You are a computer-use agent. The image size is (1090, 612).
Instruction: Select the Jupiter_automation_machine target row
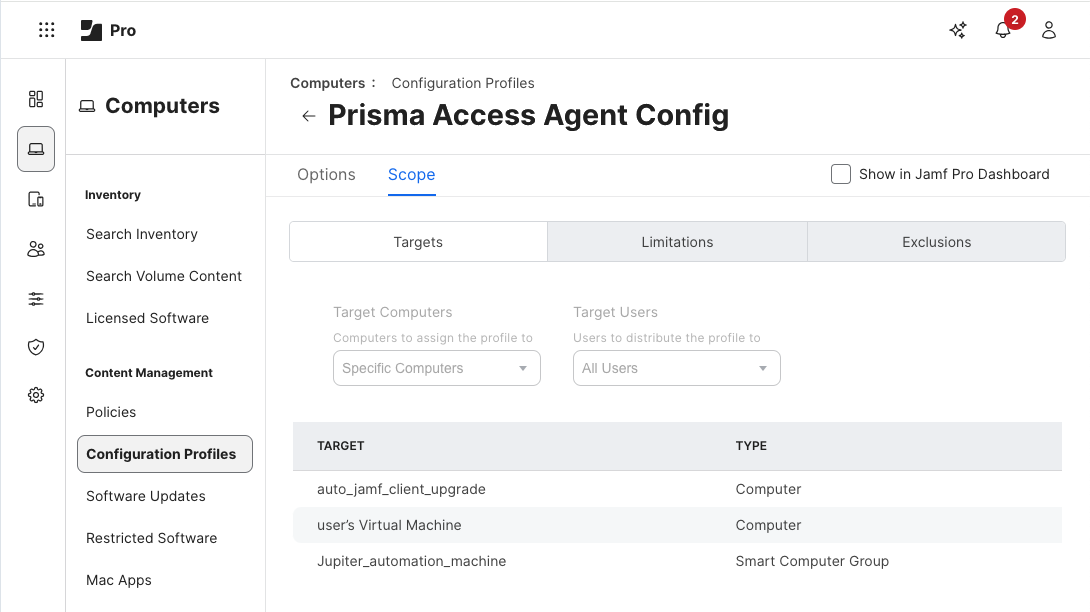412,561
